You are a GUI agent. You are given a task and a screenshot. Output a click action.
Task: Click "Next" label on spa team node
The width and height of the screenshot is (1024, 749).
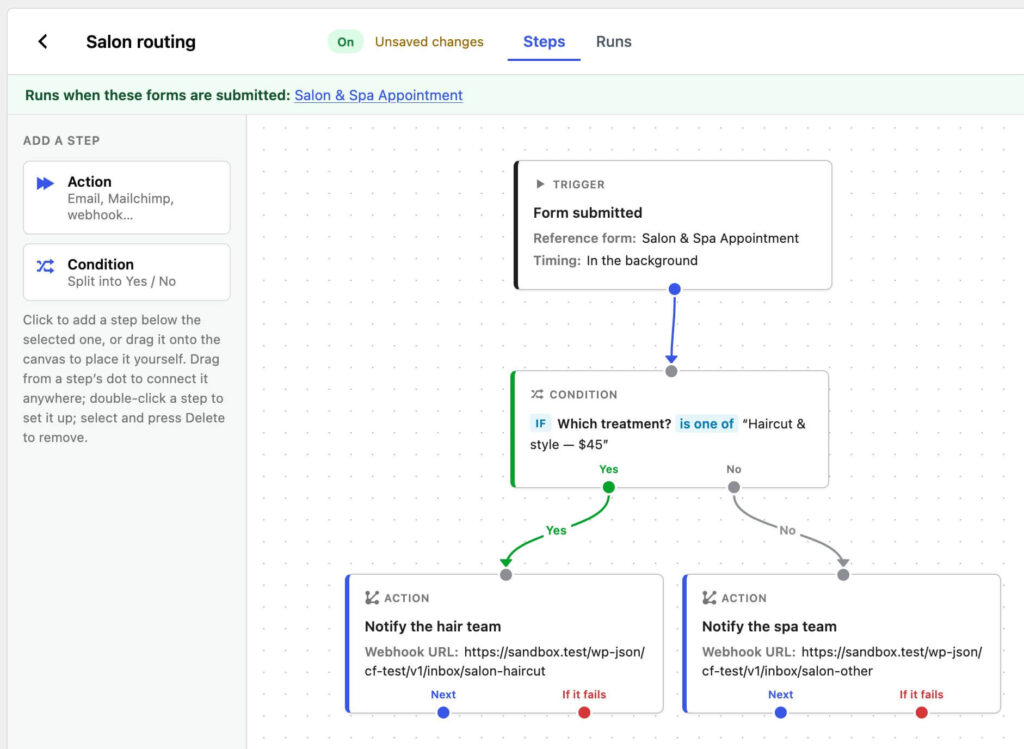[x=780, y=694]
